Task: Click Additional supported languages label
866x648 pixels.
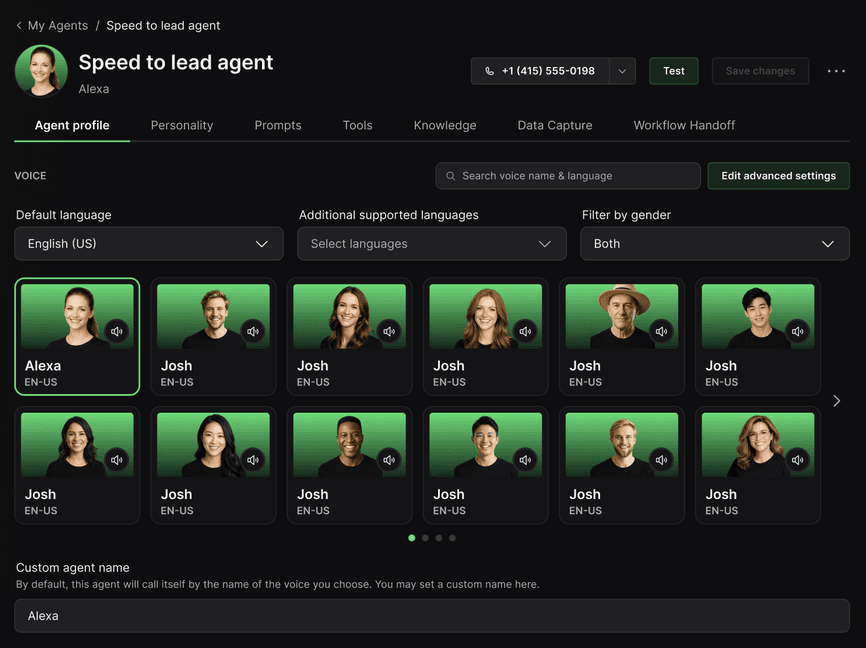Action: coord(389,215)
